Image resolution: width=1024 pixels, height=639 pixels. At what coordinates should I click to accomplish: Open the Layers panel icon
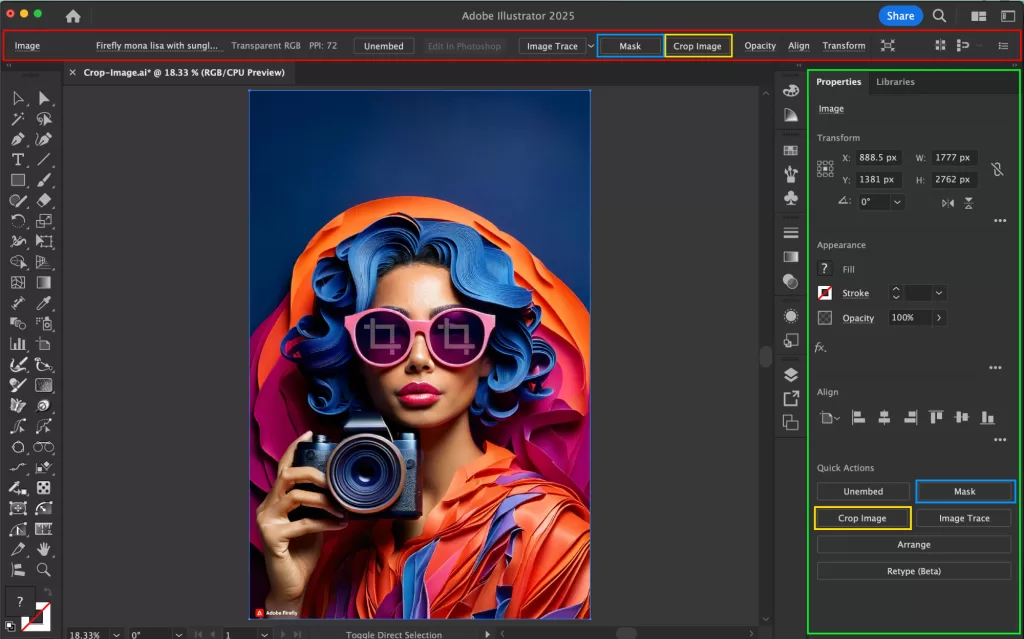[x=791, y=375]
